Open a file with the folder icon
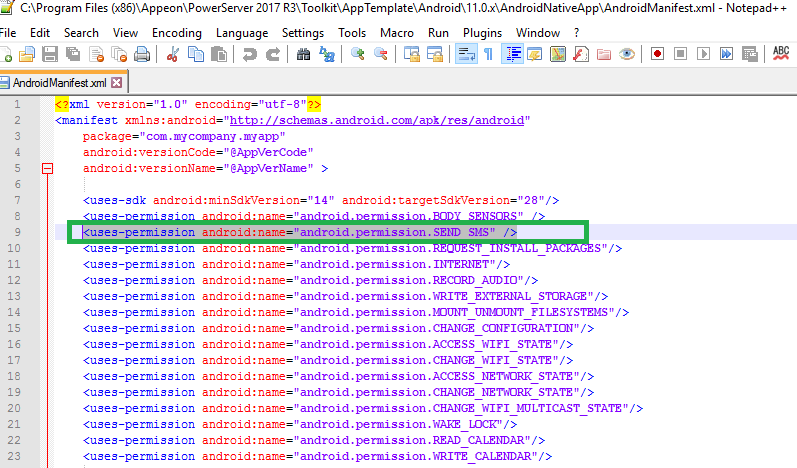 [26, 54]
